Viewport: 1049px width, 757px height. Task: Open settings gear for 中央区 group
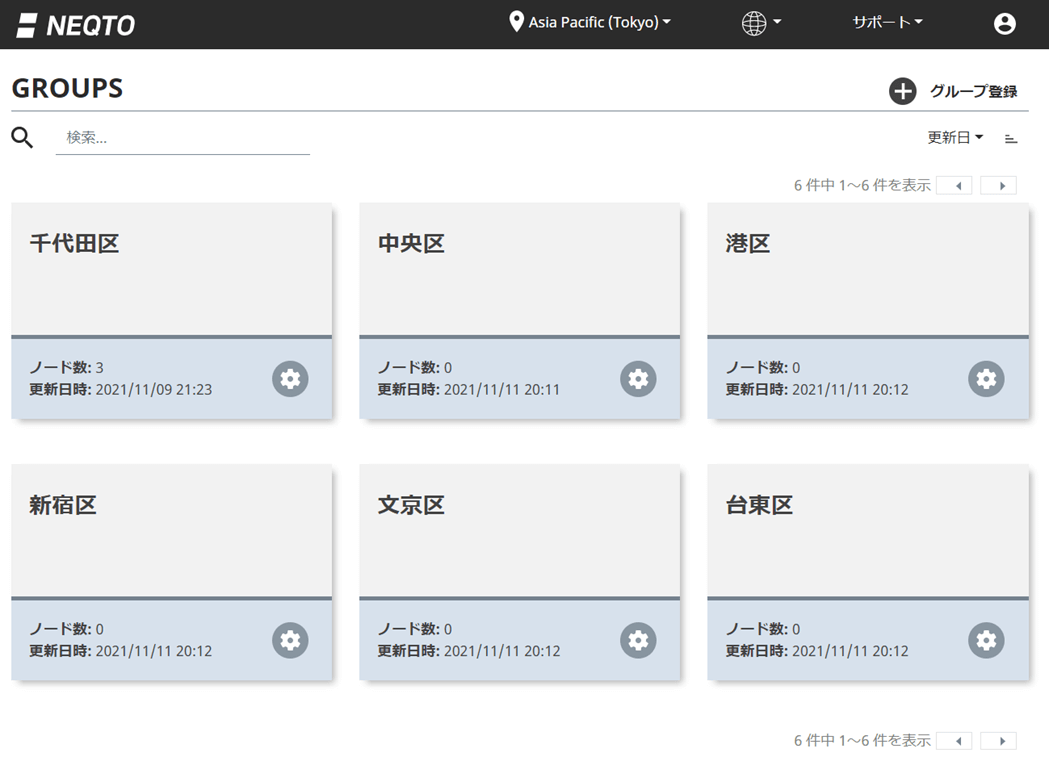point(638,379)
